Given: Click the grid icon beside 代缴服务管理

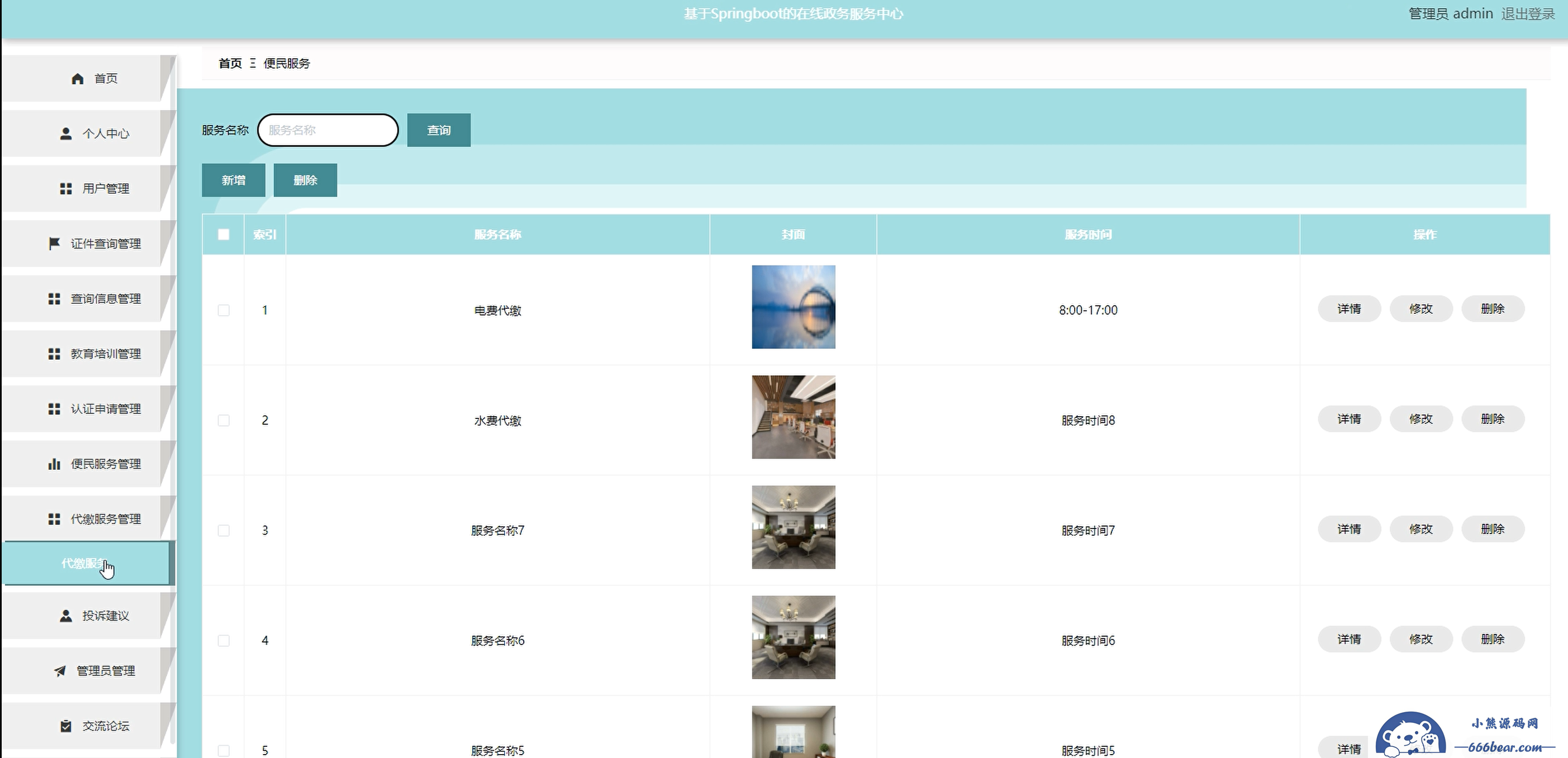Looking at the screenshot, I should click(x=54, y=519).
